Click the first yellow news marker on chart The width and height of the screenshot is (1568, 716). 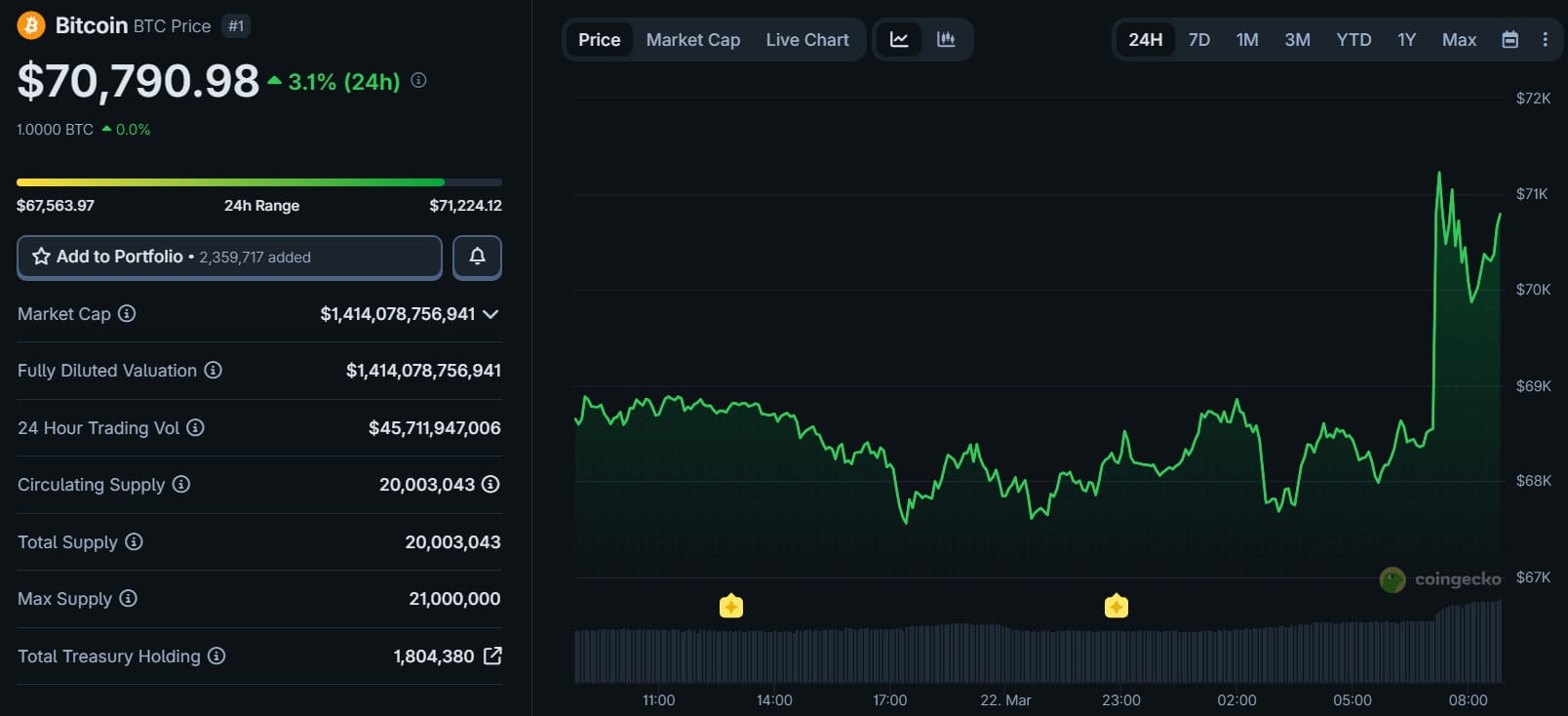[730, 607]
